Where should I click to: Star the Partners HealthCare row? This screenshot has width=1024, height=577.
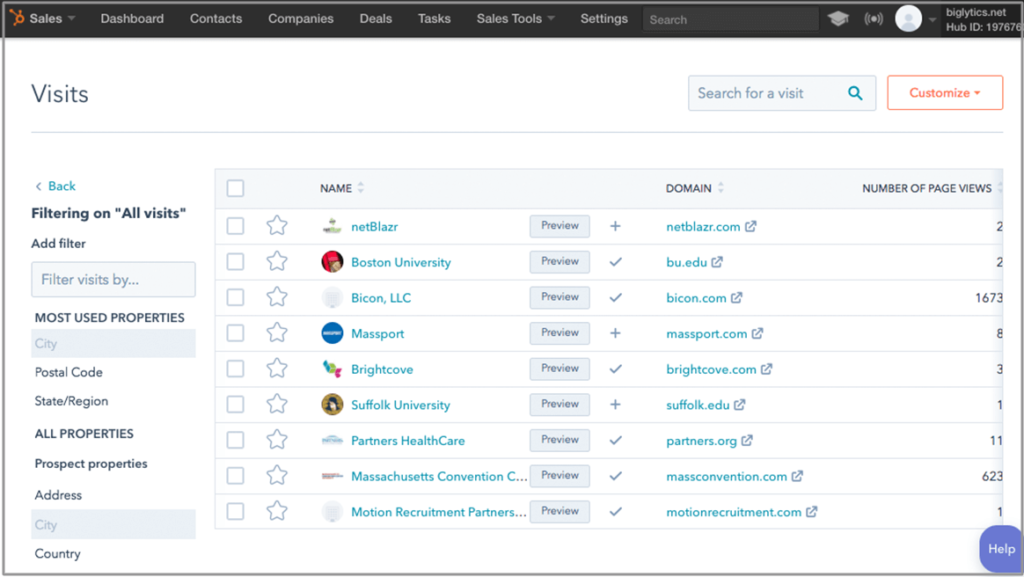pos(277,440)
